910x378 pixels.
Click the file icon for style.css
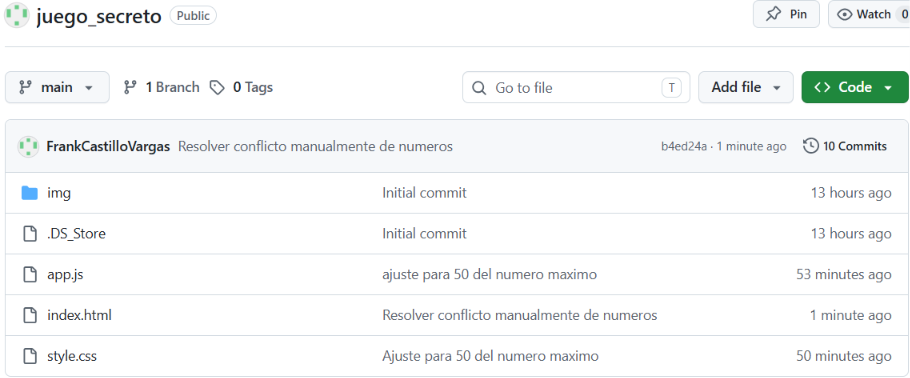tap(30, 356)
